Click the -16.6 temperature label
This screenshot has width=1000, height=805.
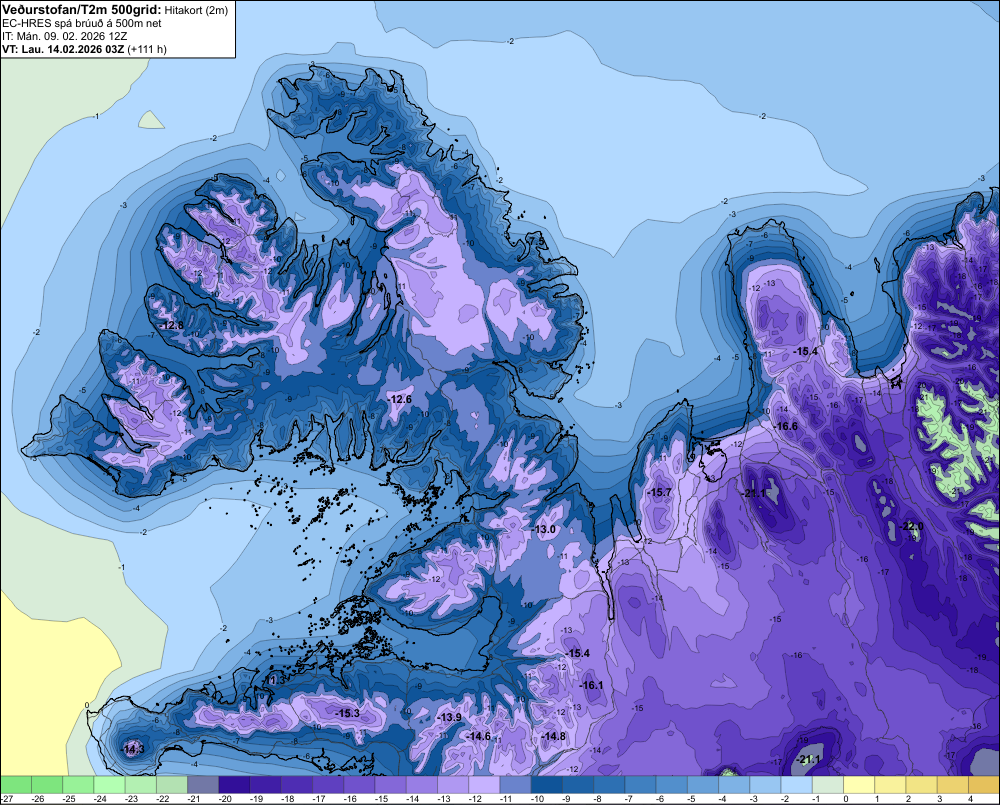[x=786, y=426]
